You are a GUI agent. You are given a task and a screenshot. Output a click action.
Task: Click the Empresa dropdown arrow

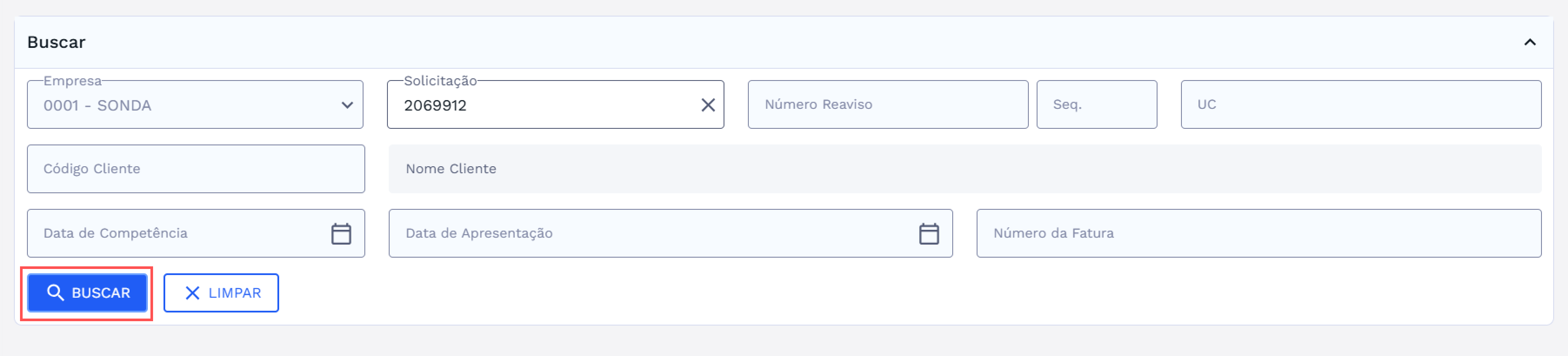(x=347, y=105)
